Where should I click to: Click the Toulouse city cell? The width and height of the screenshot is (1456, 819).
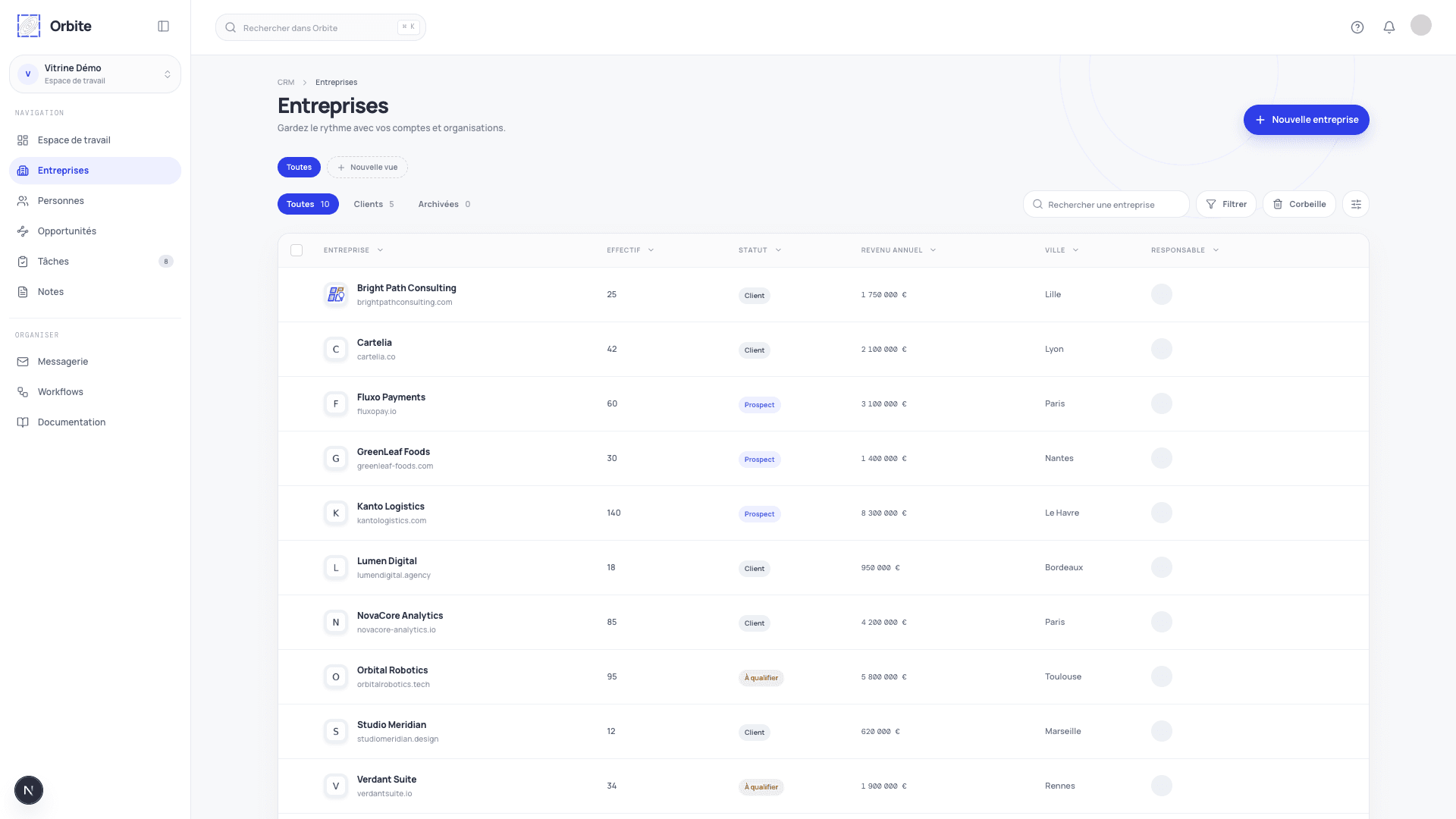[x=1063, y=676]
